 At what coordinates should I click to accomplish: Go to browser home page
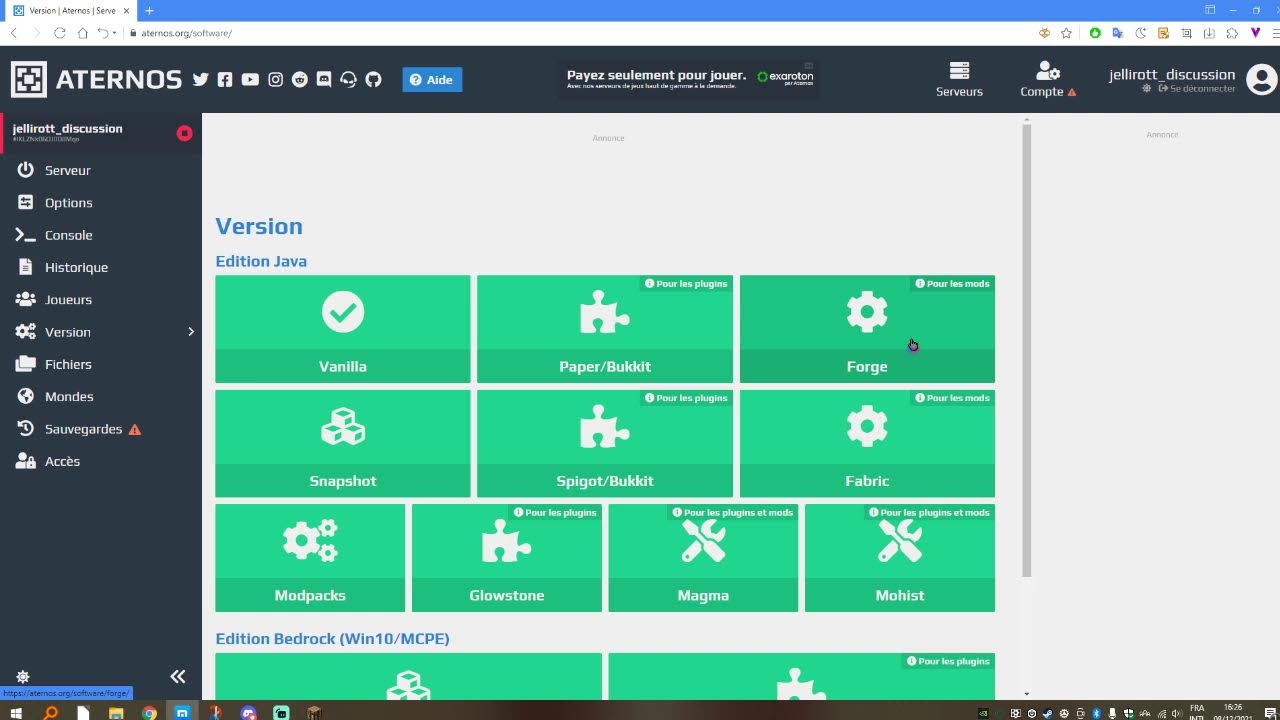[x=82, y=33]
